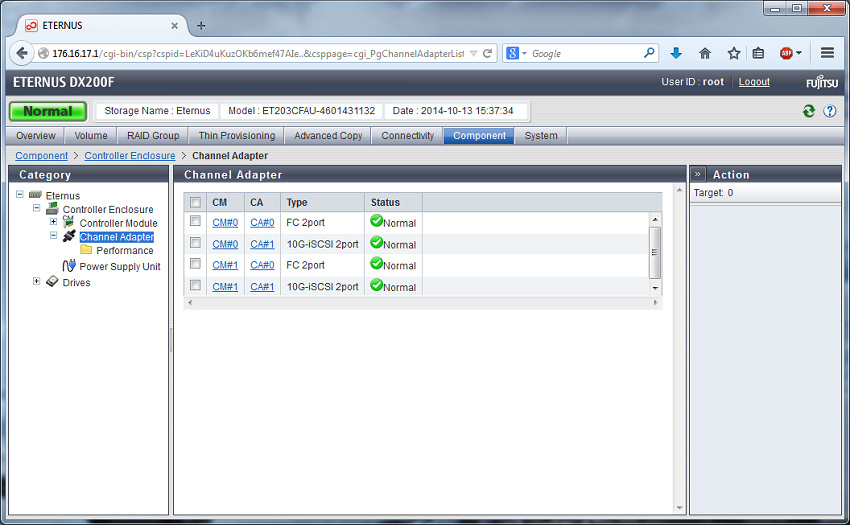This screenshot has height=525, width=850.
Task: Open the Firefox hamburger menu
Action: pos(827,53)
